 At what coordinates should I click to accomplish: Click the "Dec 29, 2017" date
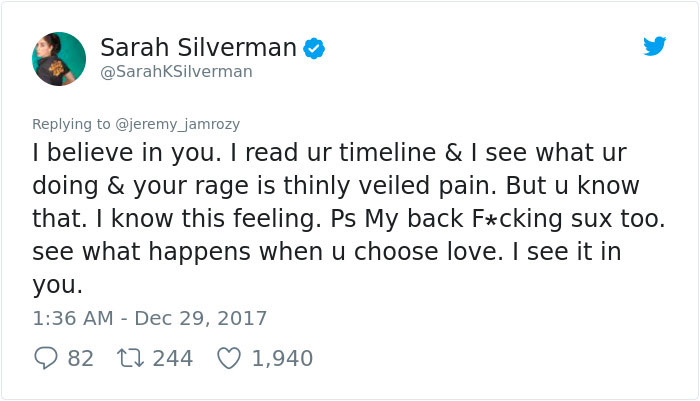[200, 318]
